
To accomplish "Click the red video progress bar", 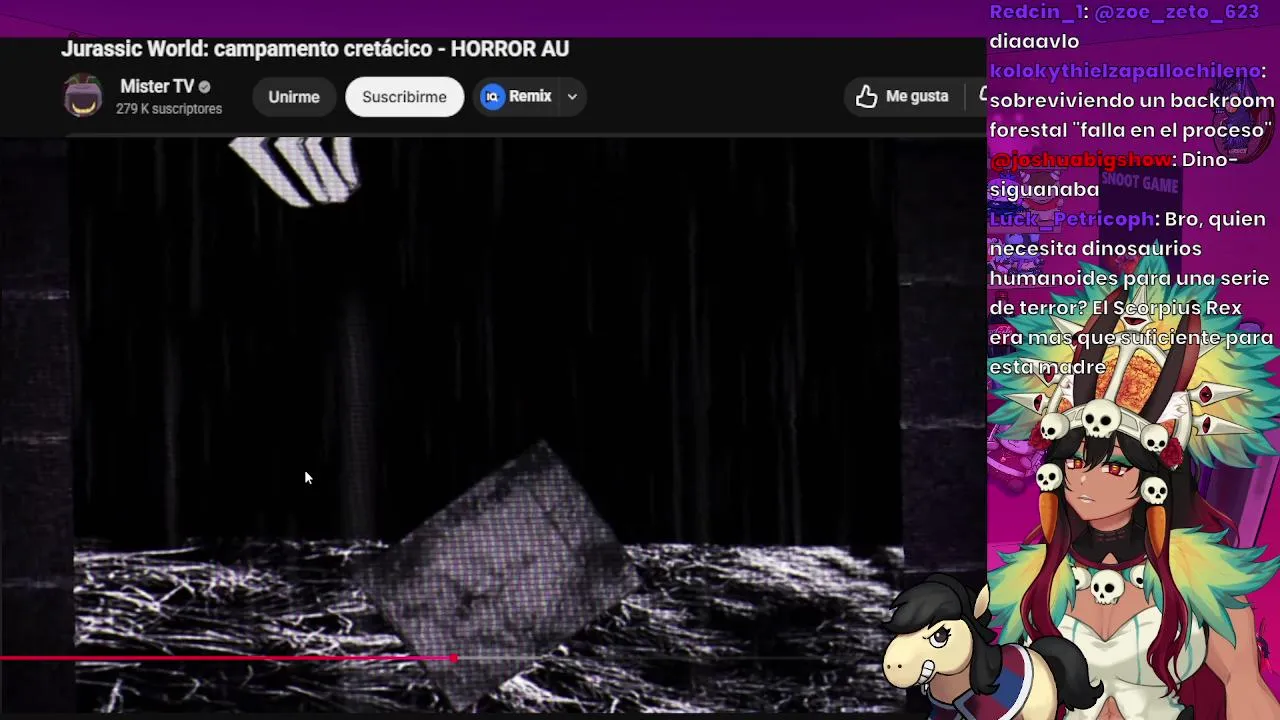I will coord(227,658).
